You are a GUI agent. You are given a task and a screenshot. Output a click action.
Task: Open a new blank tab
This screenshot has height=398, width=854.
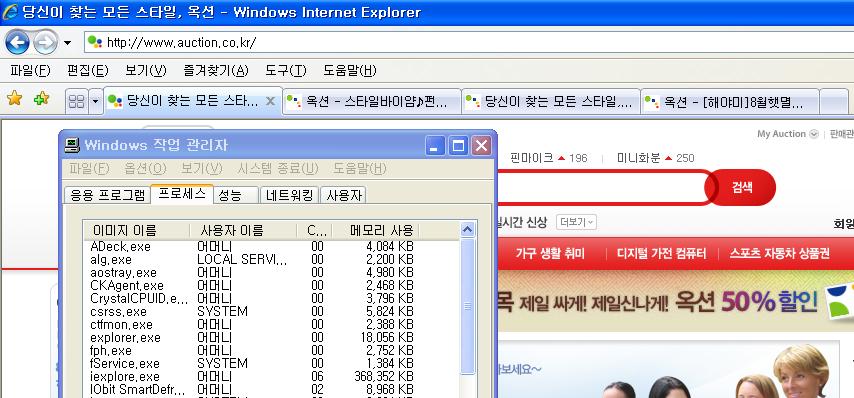pyautogui.click(x=834, y=101)
